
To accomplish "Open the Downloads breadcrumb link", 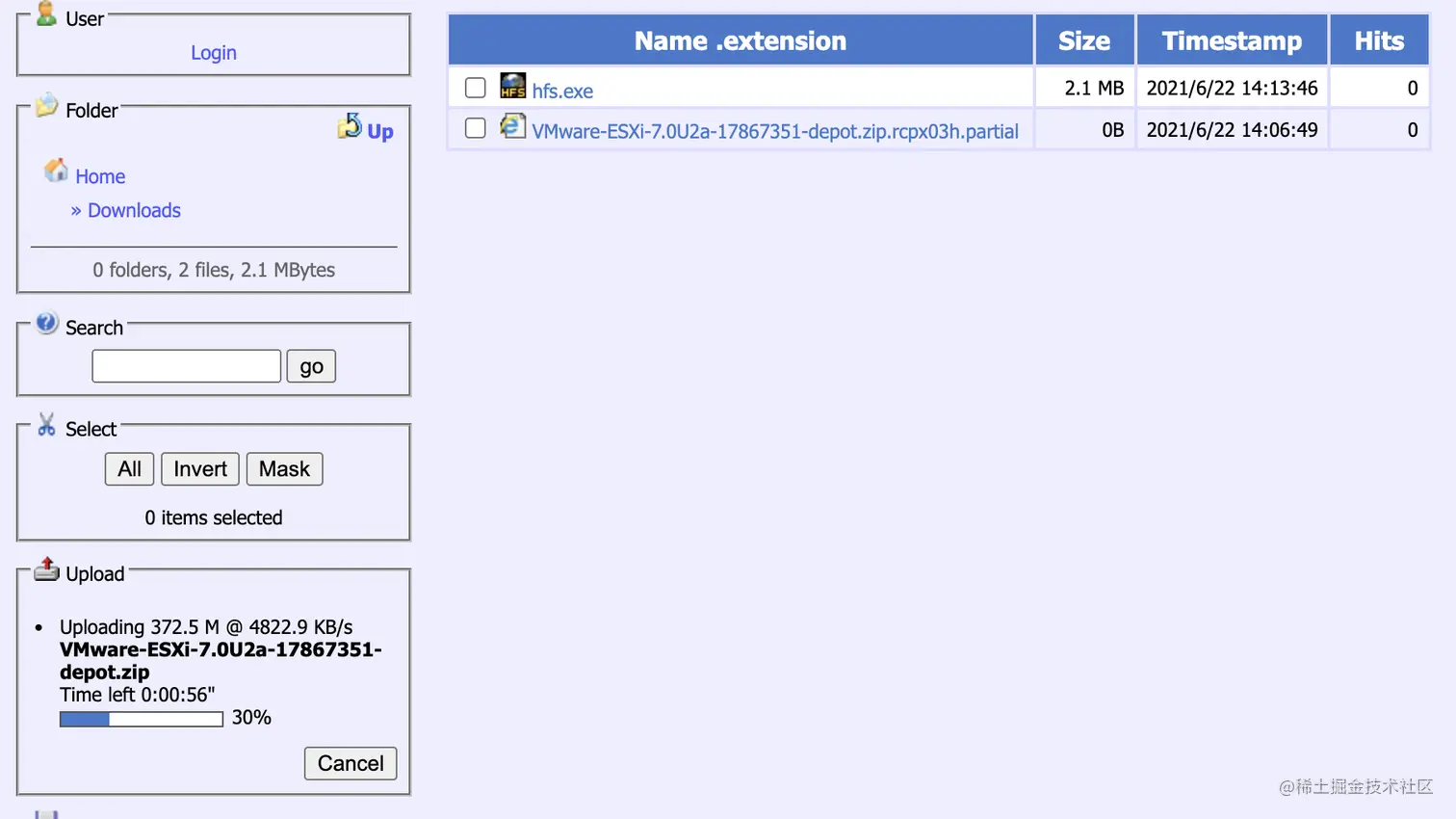I will tap(134, 210).
